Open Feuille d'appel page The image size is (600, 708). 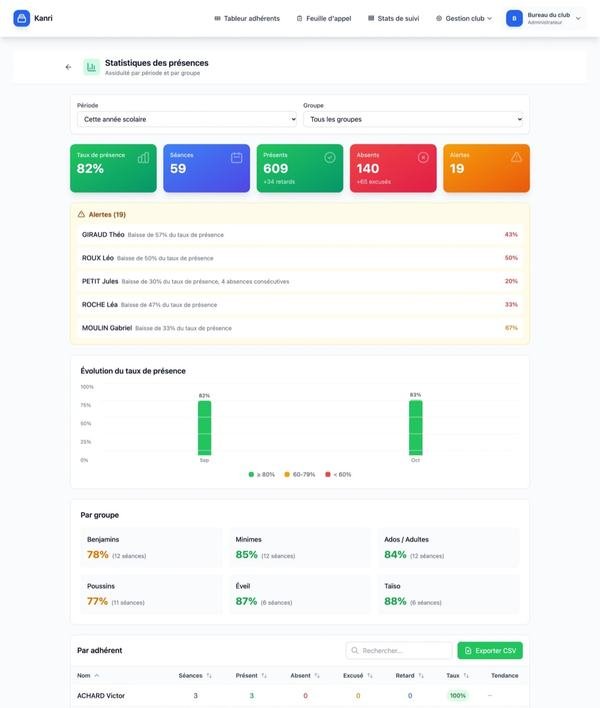point(324,19)
